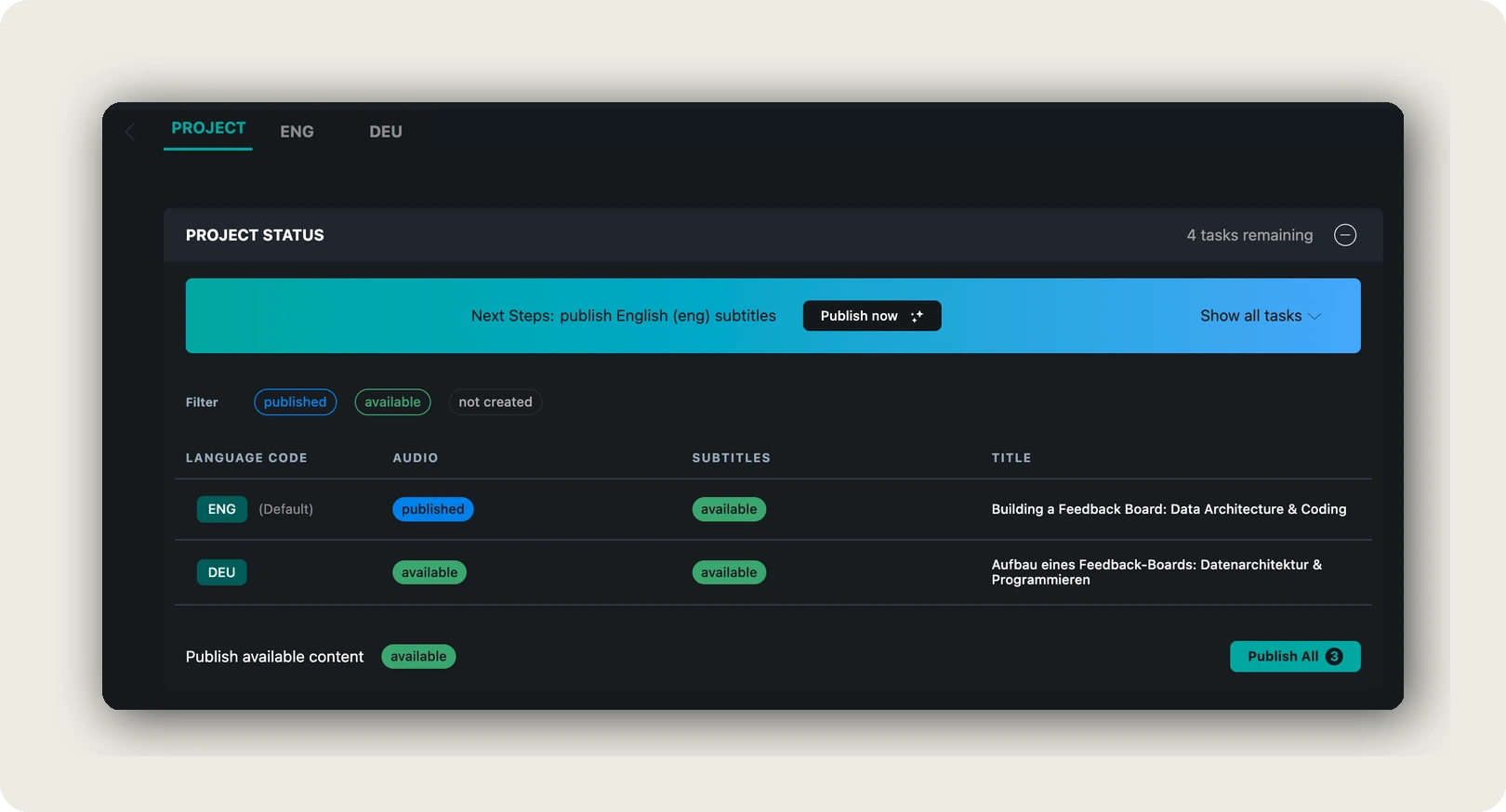Click the AUDIO column header
The image size is (1506, 812).
[x=416, y=458]
